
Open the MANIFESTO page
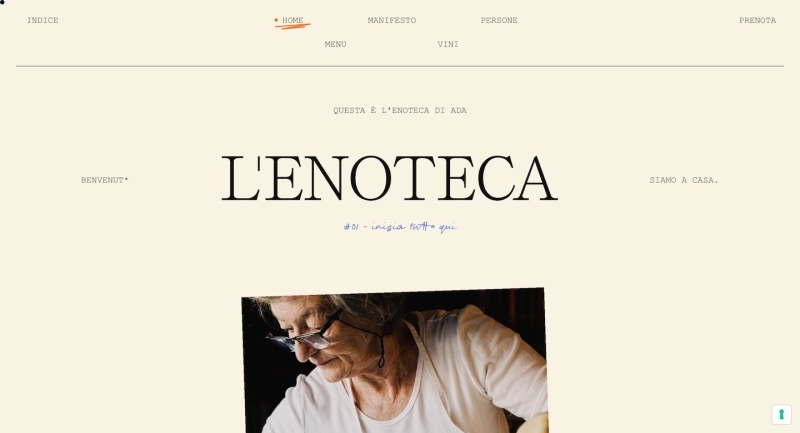[x=392, y=20]
